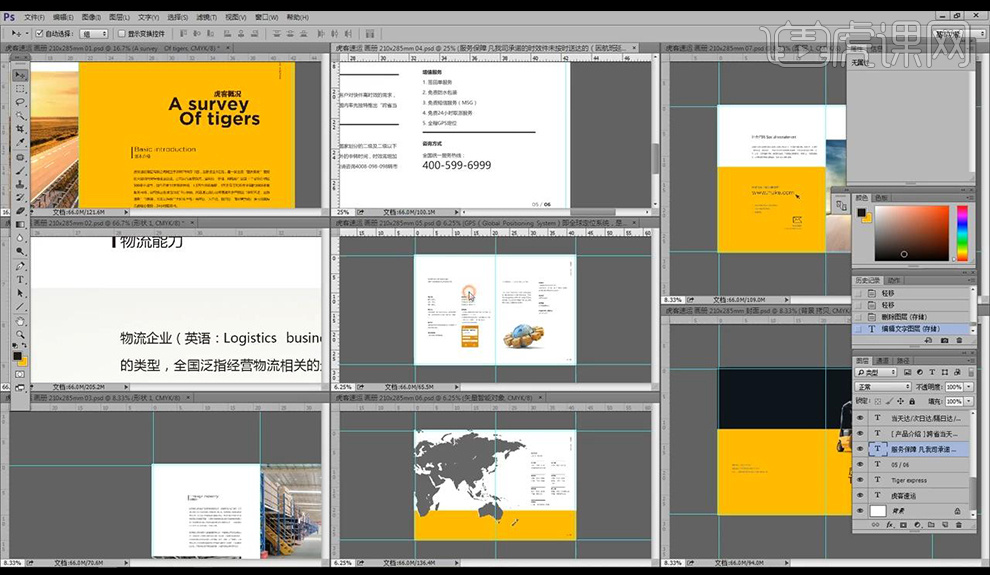Select the Crop tool
This screenshot has width=990, height=575.
(x=20, y=129)
